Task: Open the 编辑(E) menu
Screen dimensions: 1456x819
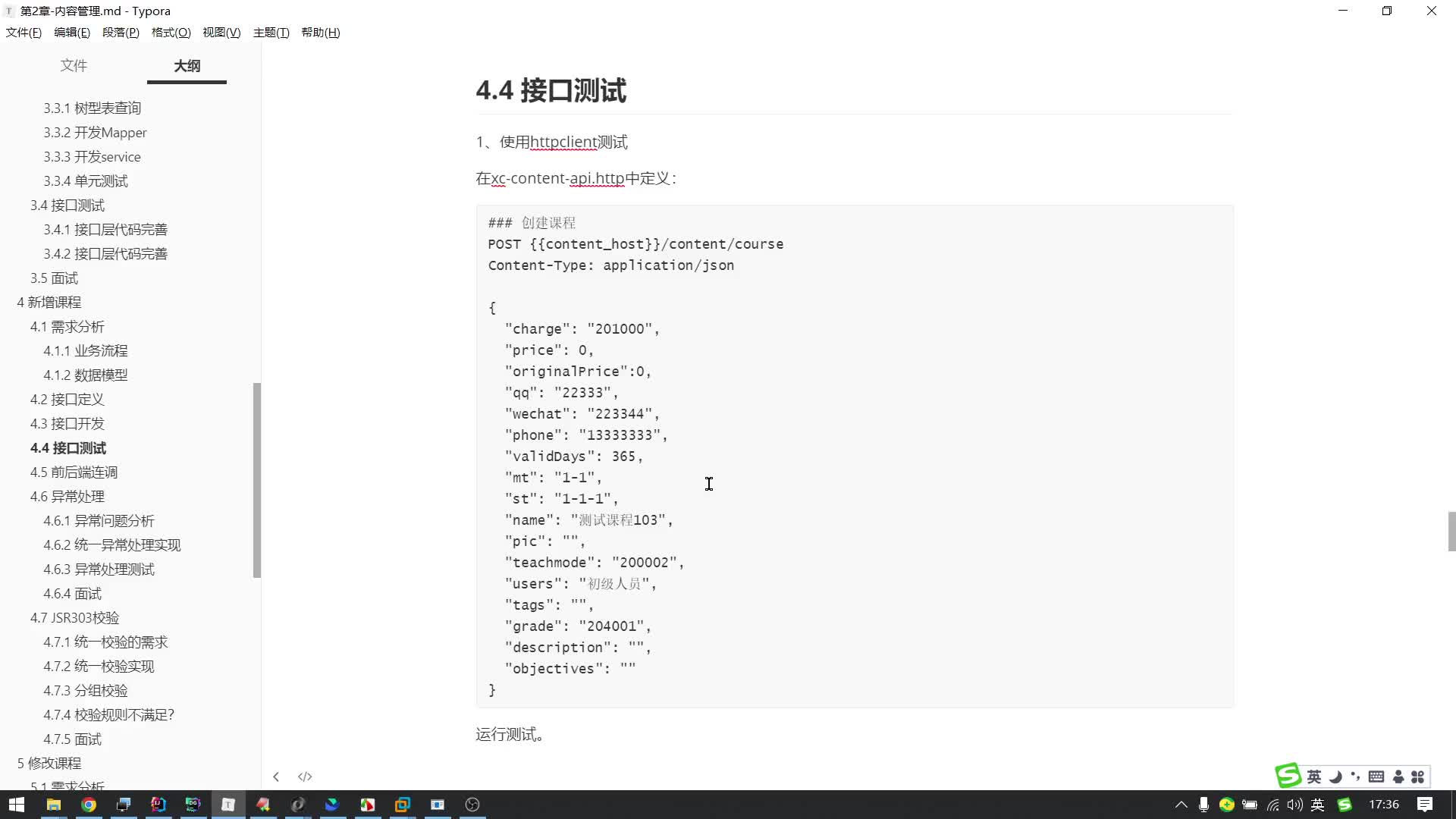Action: 72,33
